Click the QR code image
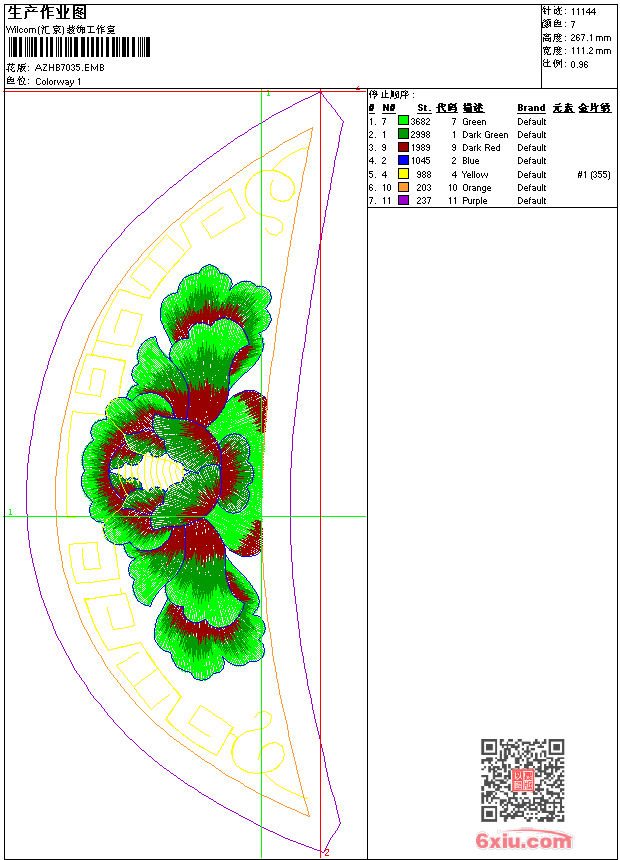620x860 pixels. point(522,780)
